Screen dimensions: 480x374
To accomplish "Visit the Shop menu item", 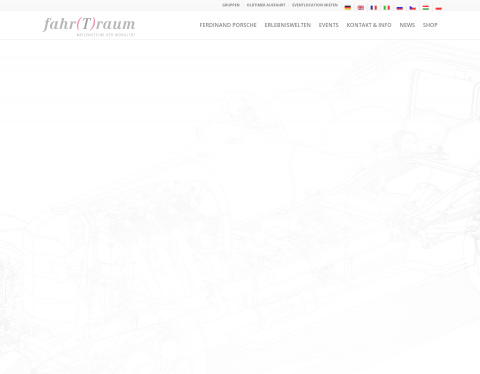I will (x=430, y=25).
